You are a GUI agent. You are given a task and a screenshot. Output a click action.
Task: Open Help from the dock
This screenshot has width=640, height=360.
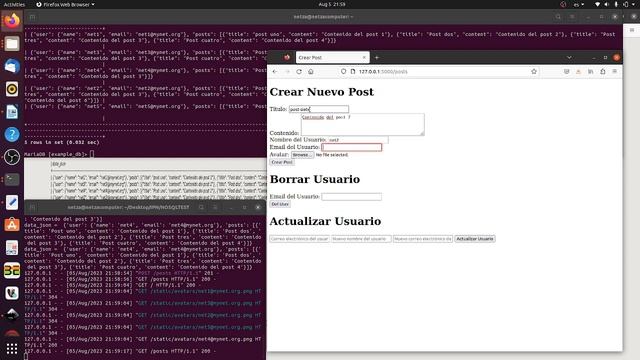coord(12,134)
